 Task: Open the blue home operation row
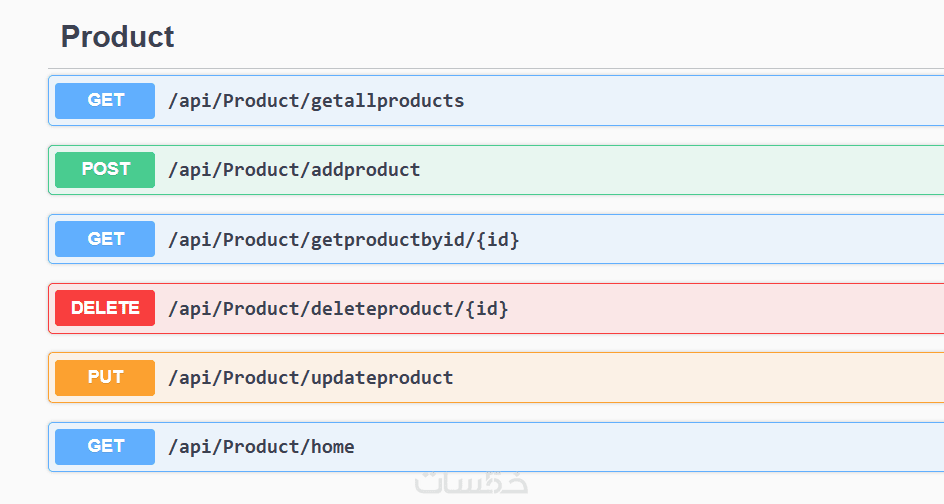click(x=700, y=446)
